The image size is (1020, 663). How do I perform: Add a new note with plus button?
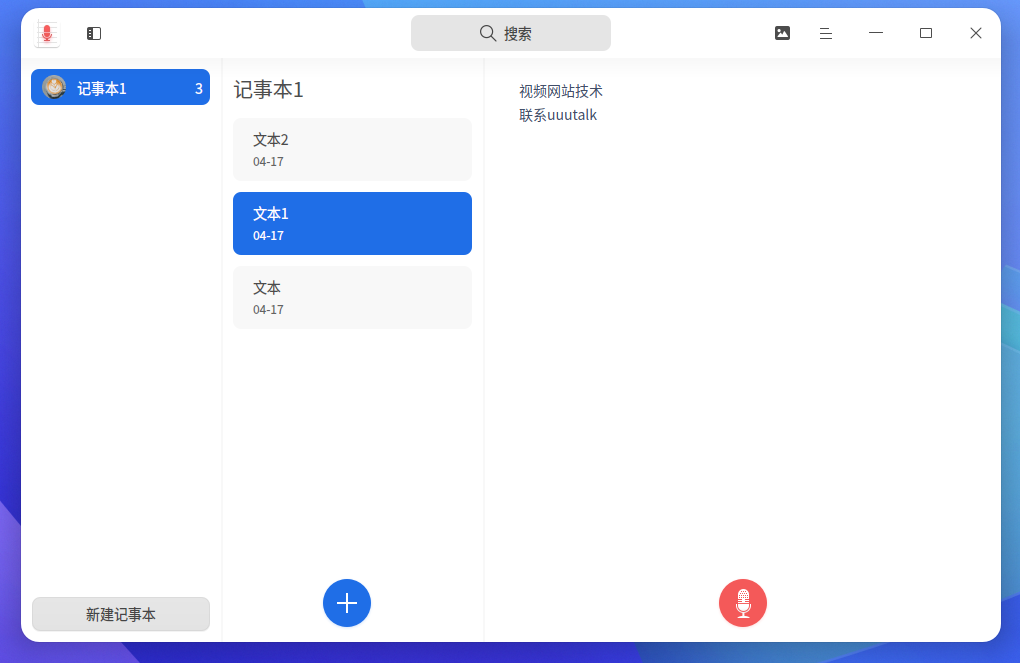pos(347,603)
